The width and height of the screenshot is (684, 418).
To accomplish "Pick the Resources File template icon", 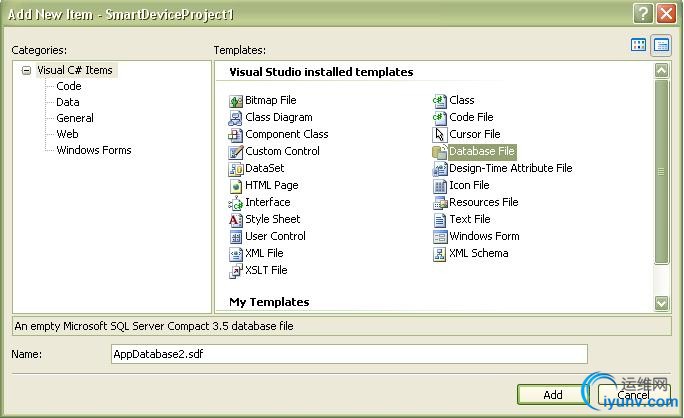I will point(440,203).
